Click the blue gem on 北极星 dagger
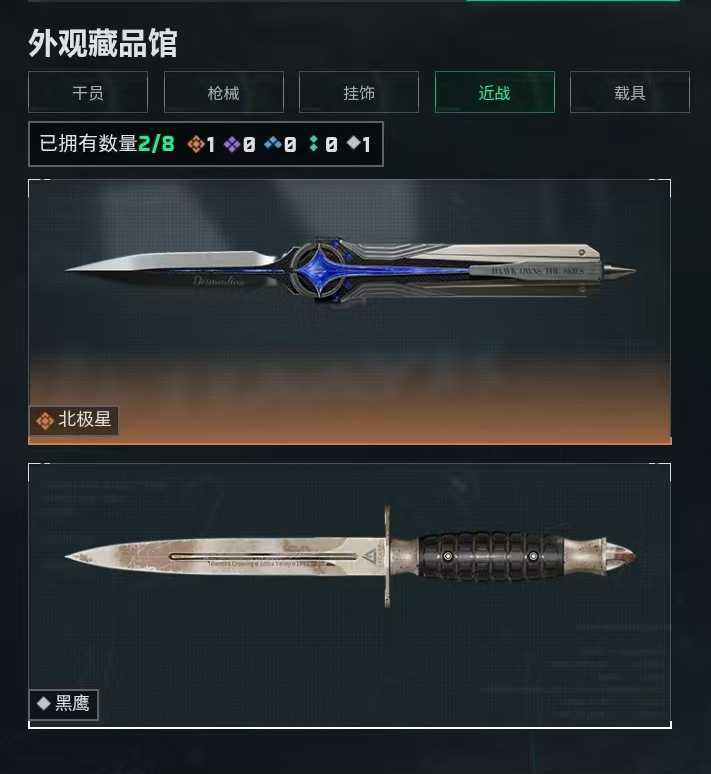Image resolution: width=711 pixels, height=774 pixels. coord(318,270)
